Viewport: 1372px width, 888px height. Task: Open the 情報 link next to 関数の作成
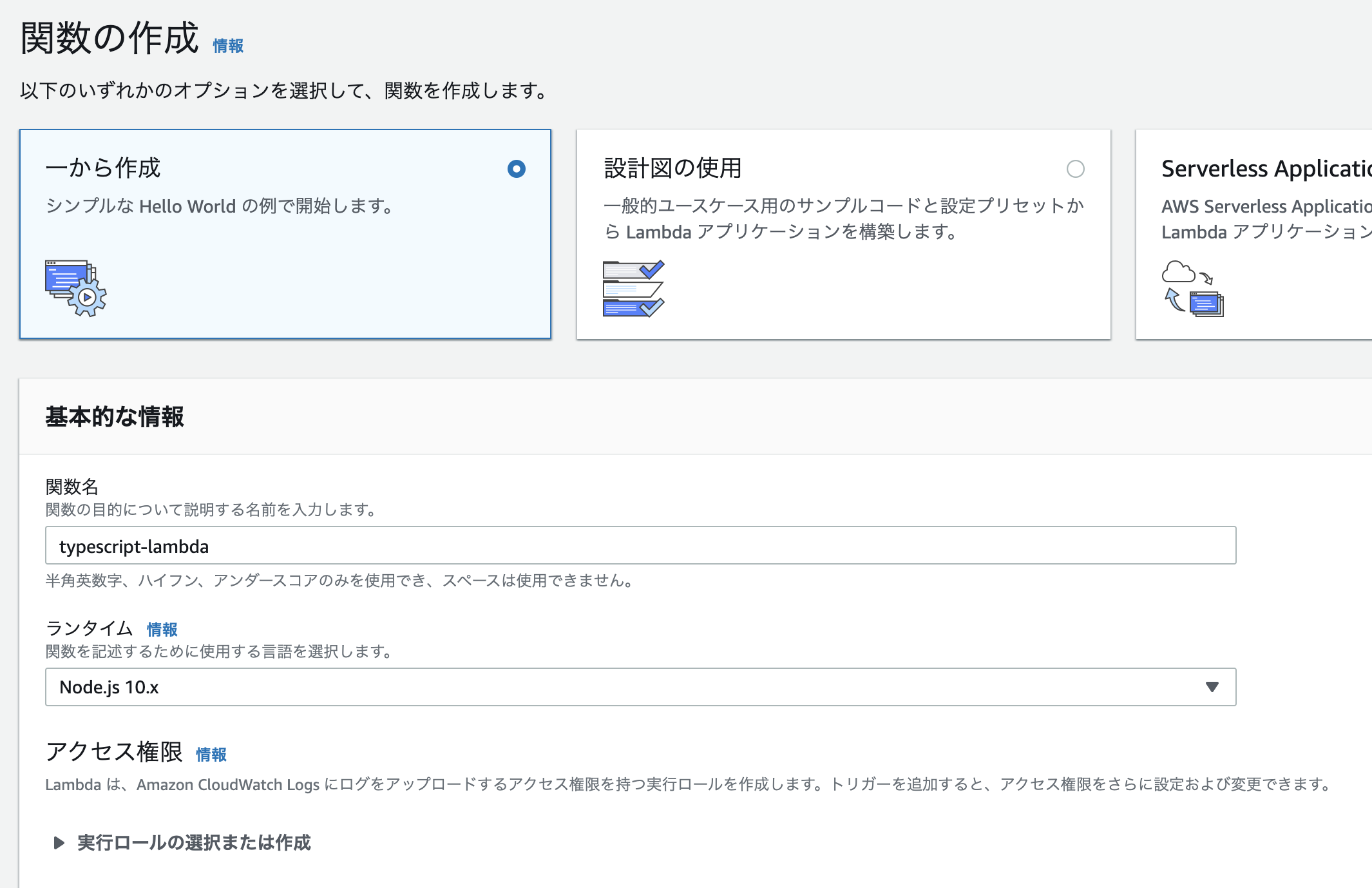[x=228, y=46]
